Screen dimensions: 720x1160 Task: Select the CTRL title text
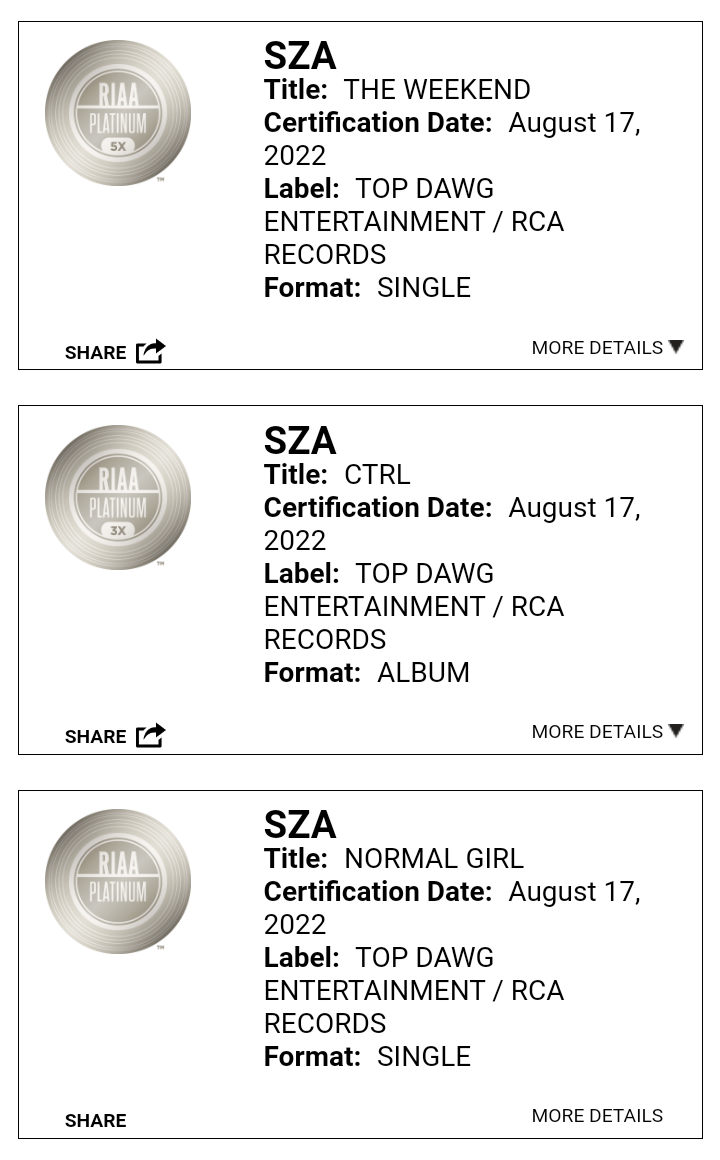point(377,474)
